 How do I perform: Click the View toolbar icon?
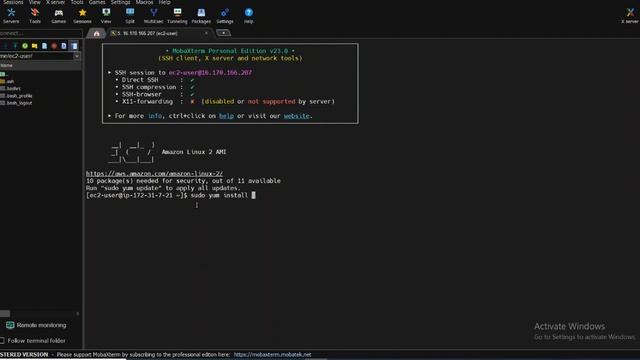106,13
